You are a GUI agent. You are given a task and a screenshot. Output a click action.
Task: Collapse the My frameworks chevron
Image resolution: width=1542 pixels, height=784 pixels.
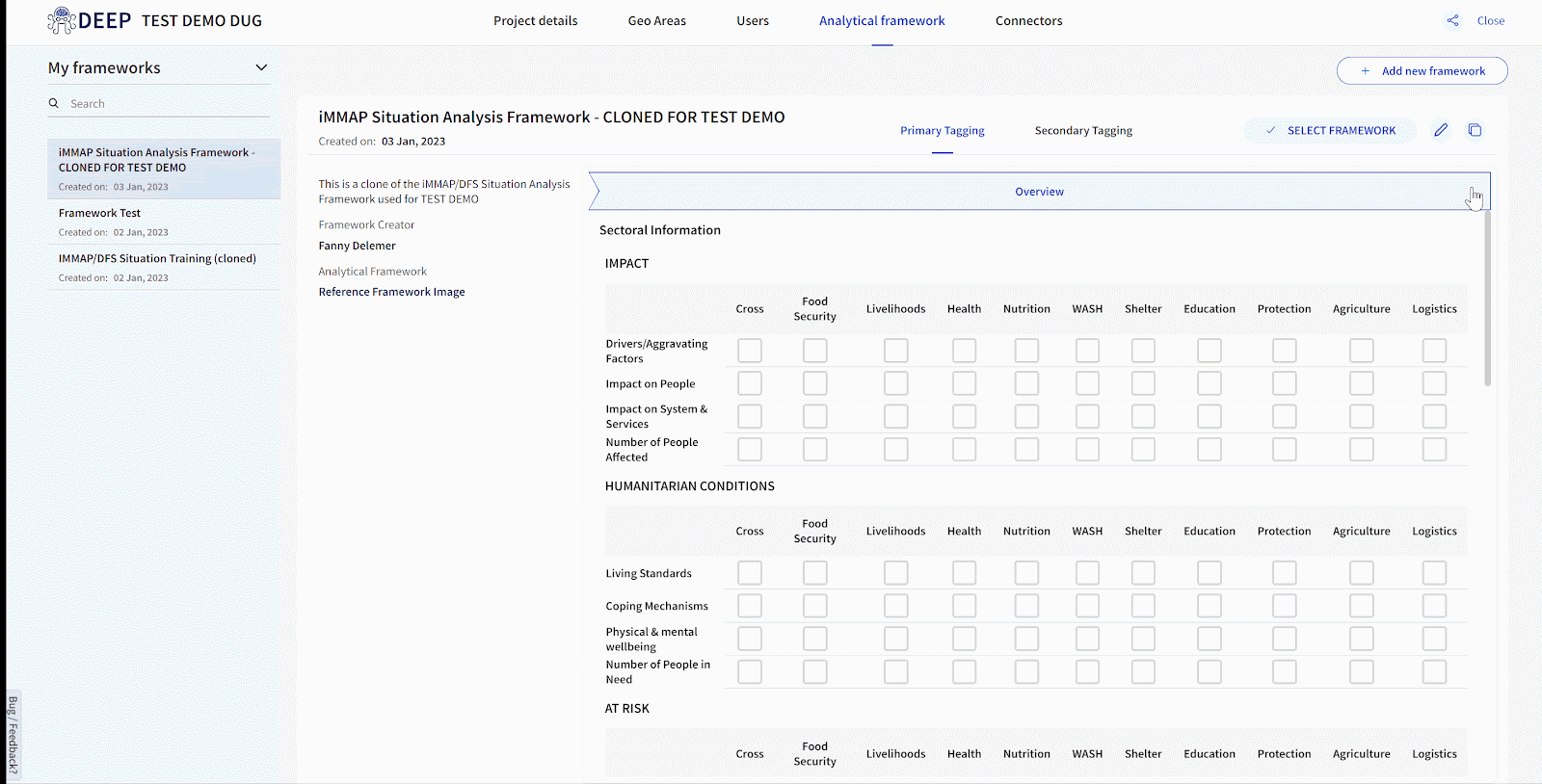[261, 67]
